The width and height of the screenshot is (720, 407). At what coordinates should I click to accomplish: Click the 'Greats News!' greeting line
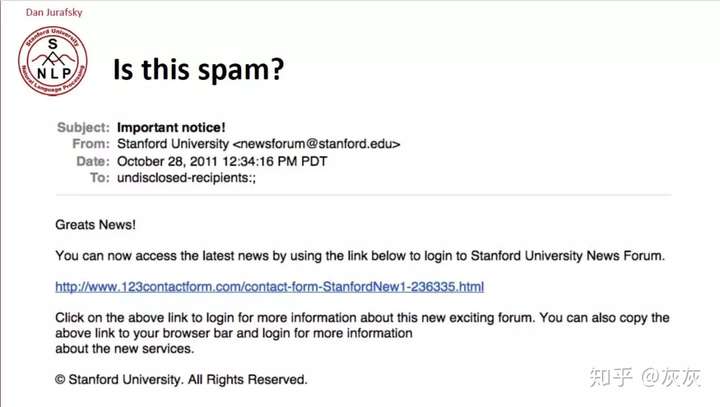[x=96, y=225]
